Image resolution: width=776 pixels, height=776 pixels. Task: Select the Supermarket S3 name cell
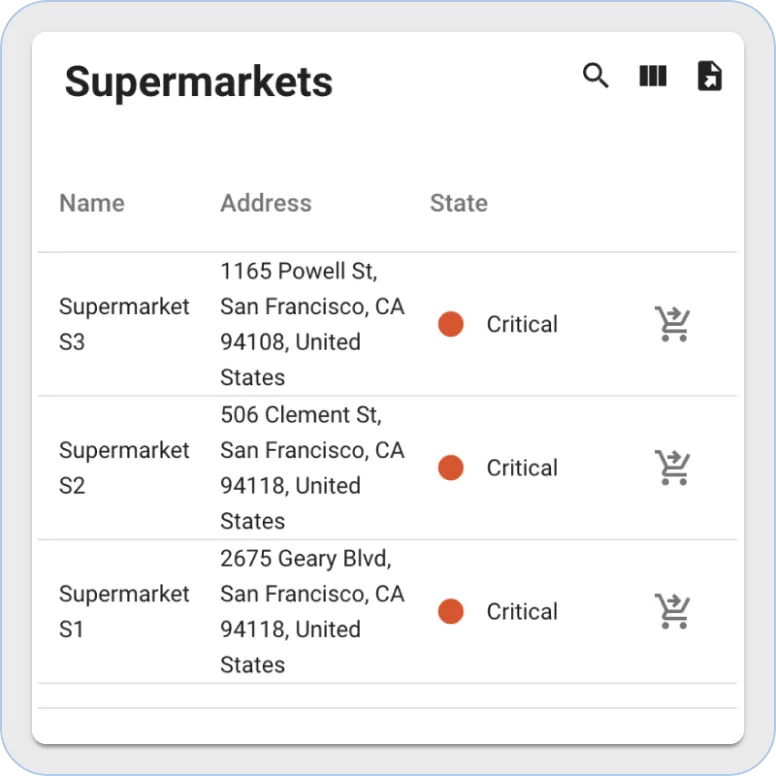coord(124,324)
